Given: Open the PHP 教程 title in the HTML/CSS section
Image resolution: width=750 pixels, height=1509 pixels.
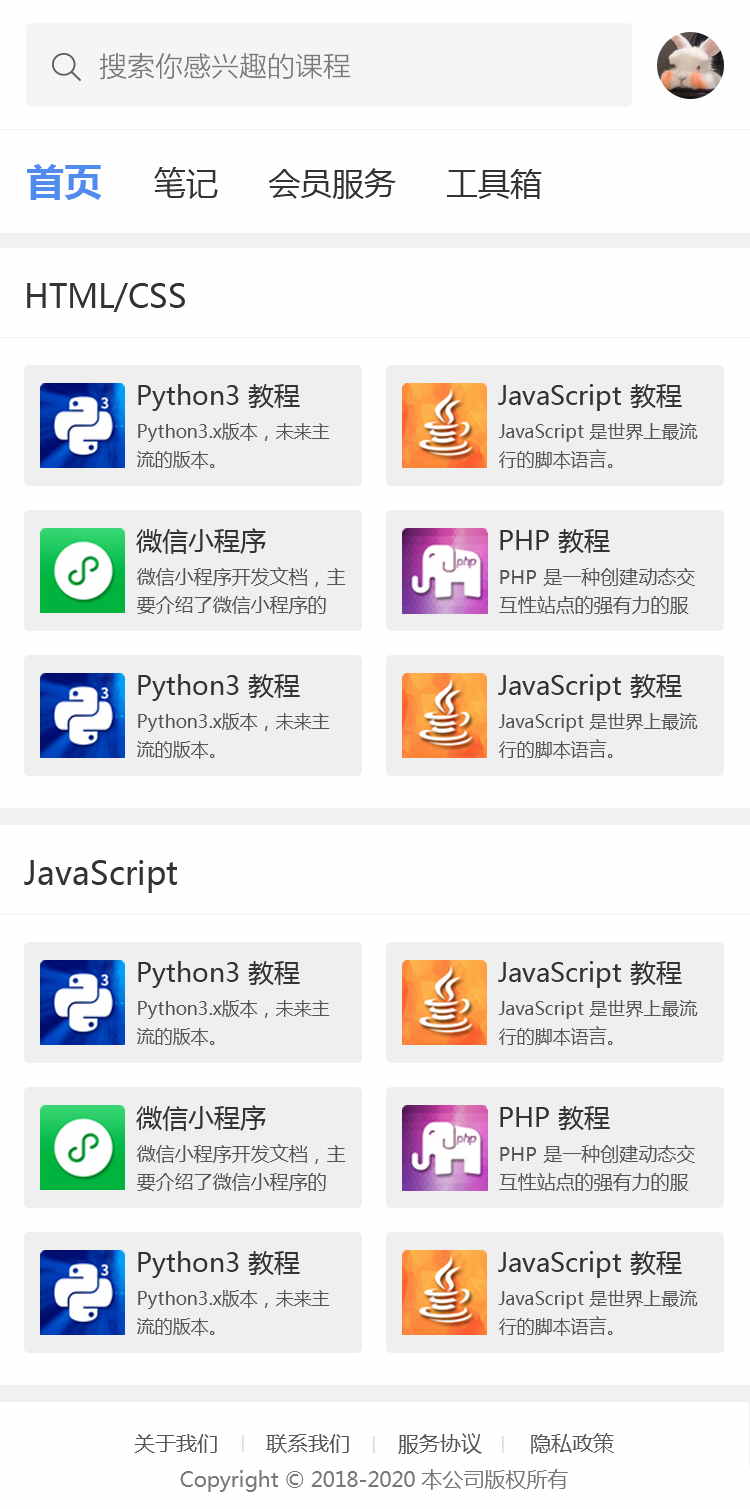Looking at the screenshot, I should (x=554, y=541).
